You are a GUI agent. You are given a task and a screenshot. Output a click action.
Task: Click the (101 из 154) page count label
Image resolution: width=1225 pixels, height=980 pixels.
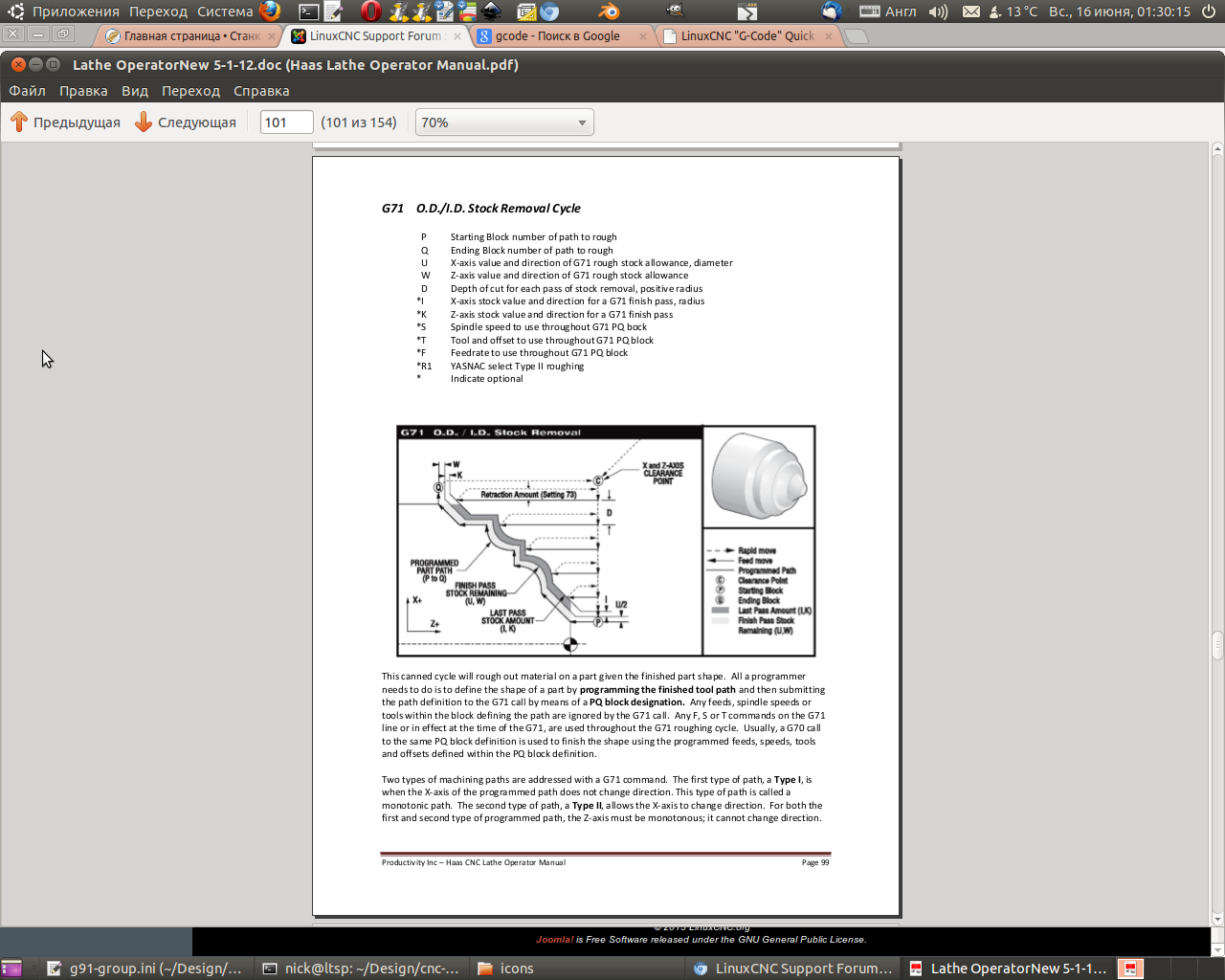pos(359,122)
